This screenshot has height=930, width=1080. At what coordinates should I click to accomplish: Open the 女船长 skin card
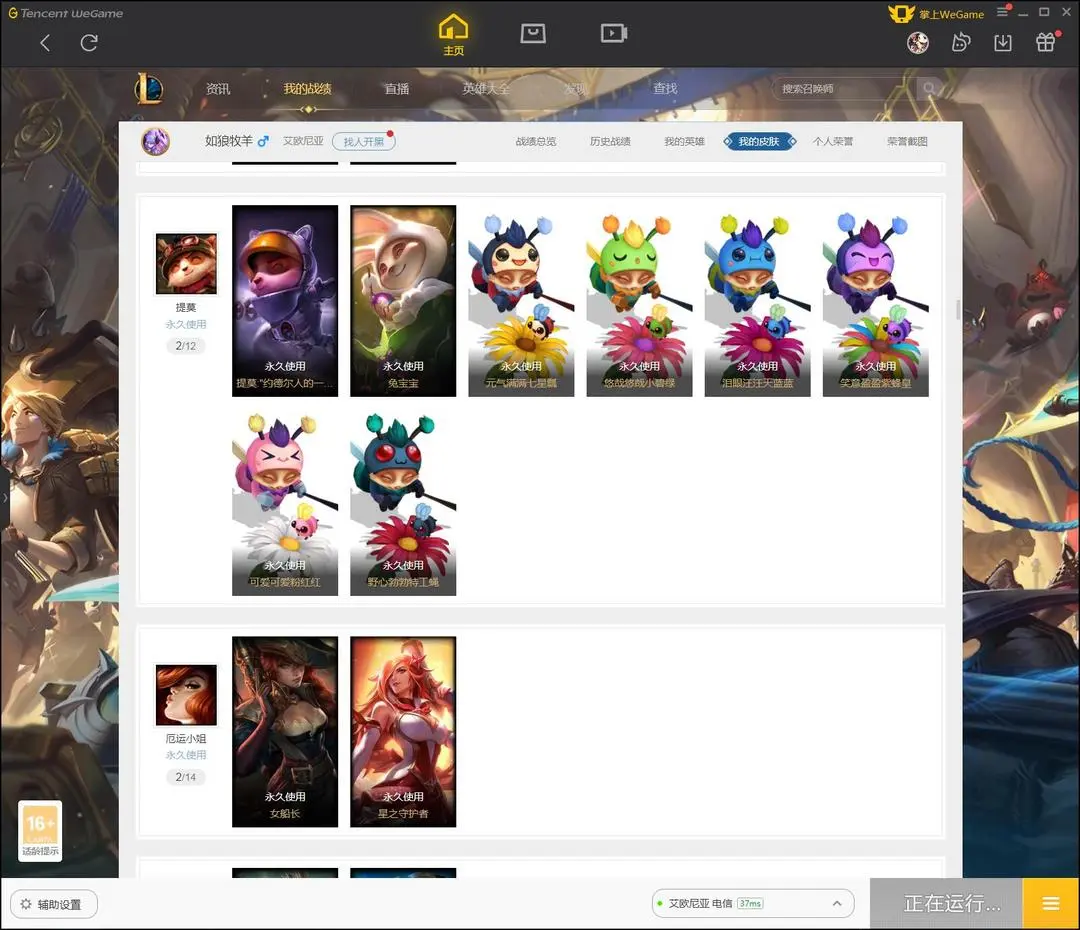click(285, 732)
